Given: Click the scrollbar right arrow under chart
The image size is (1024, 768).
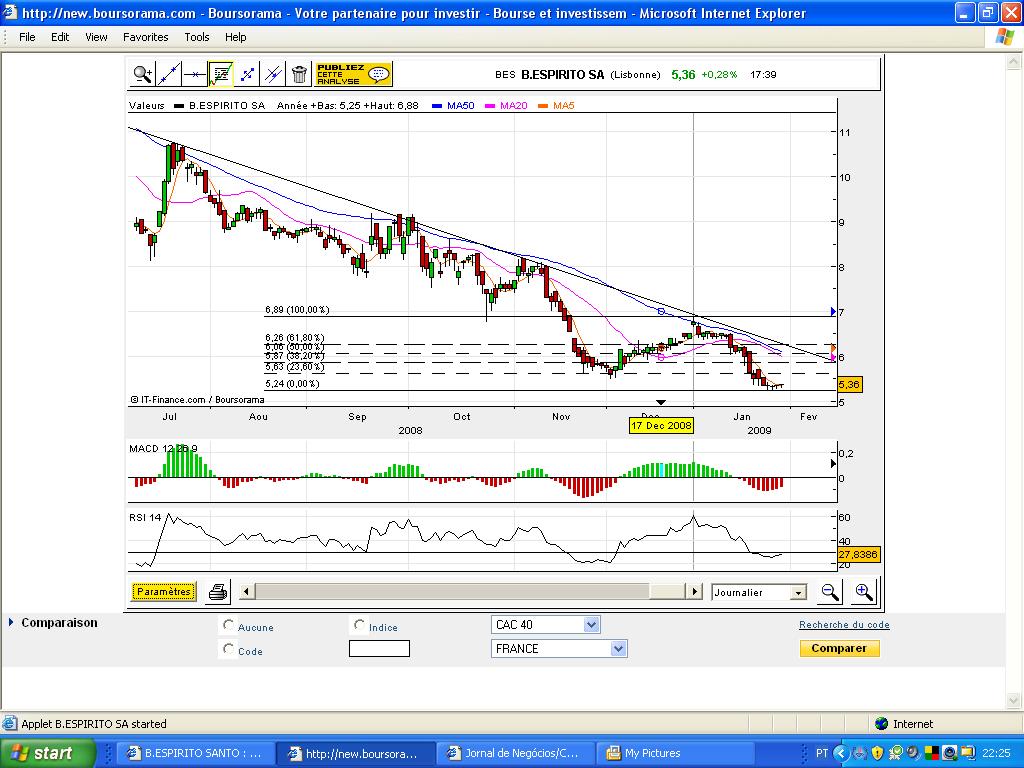Looking at the screenshot, I should (694, 592).
